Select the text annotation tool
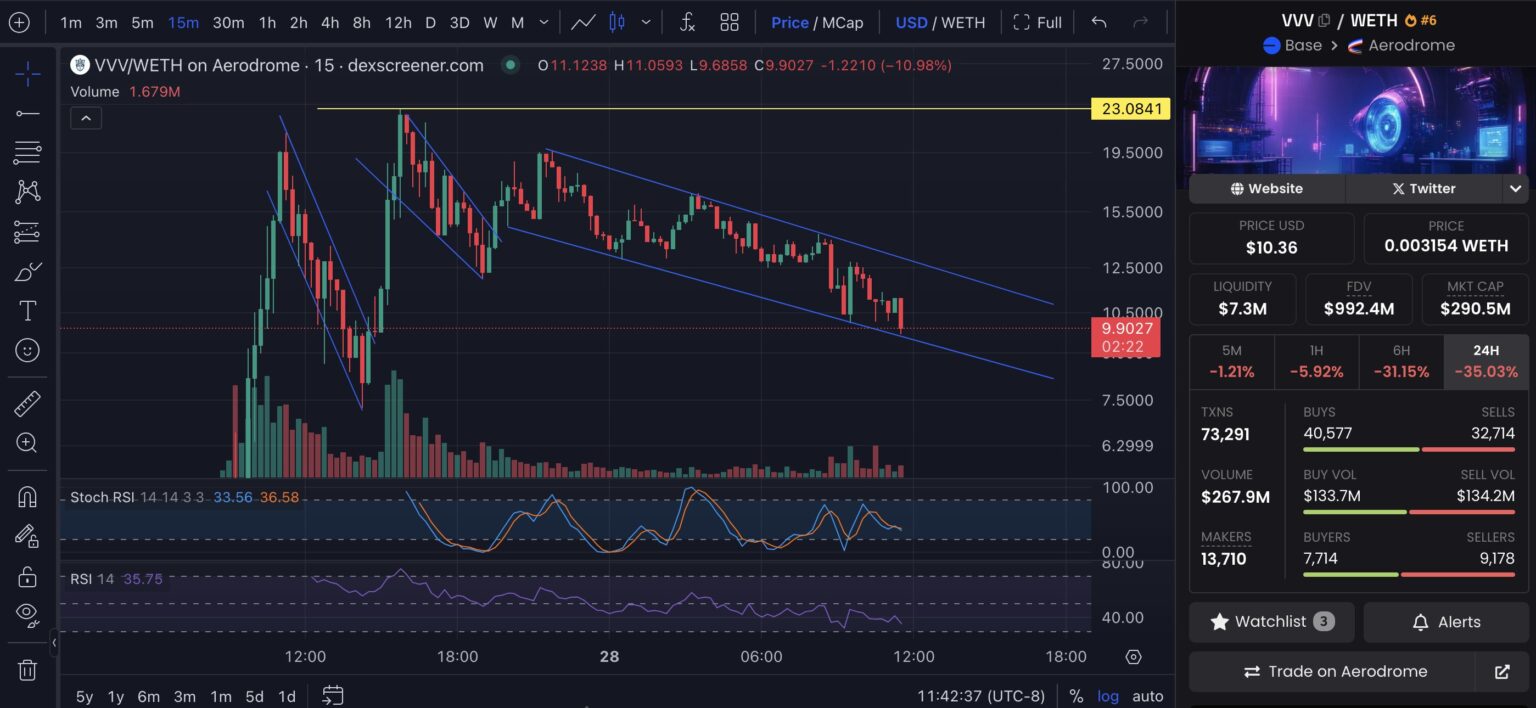Viewport: 1536px width, 708px height. tap(27, 311)
